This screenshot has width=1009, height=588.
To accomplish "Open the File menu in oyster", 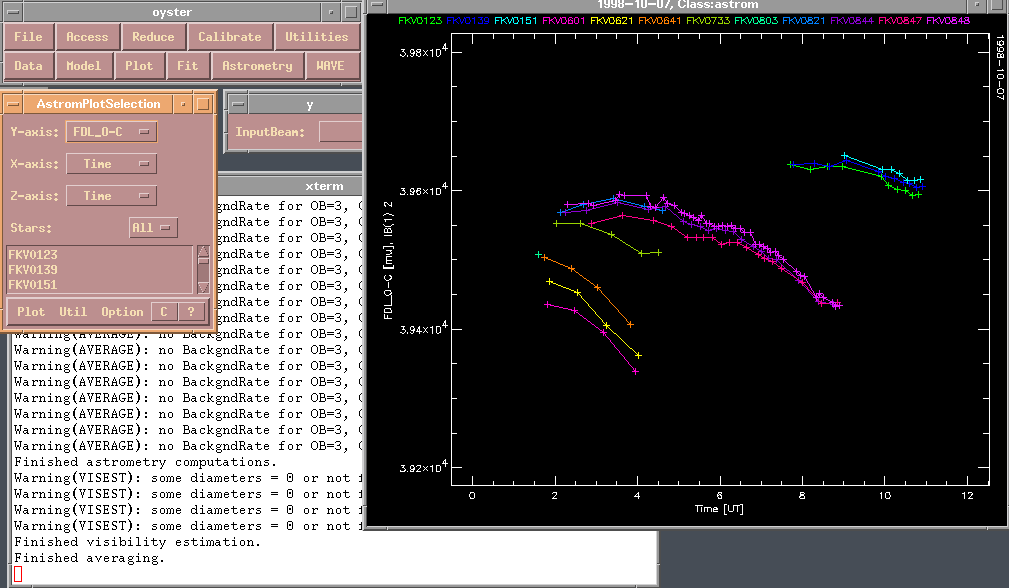I will (x=28, y=37).
